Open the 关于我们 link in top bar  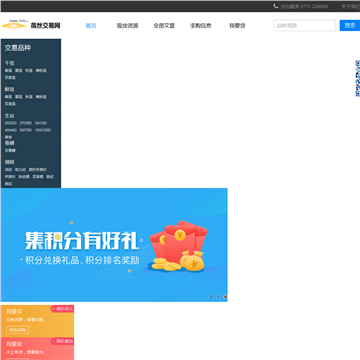(350, 6)
